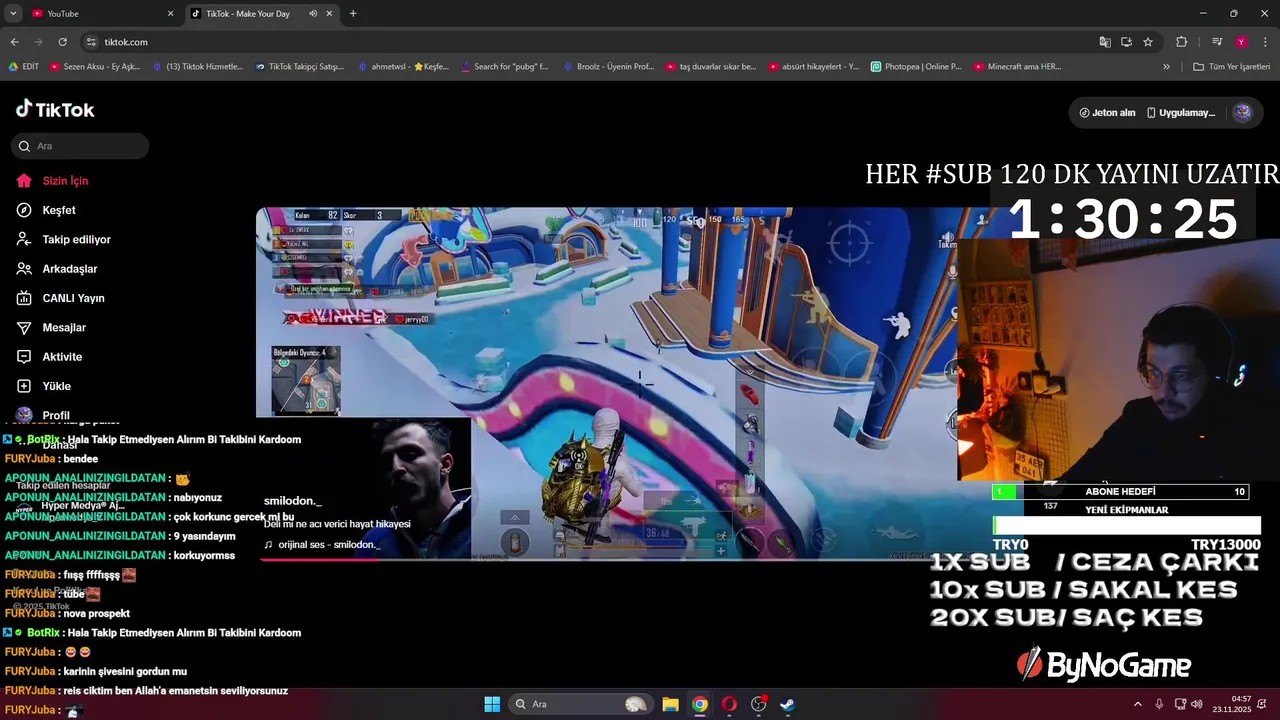Open the Aktivite notifications

tap(62, 357)
